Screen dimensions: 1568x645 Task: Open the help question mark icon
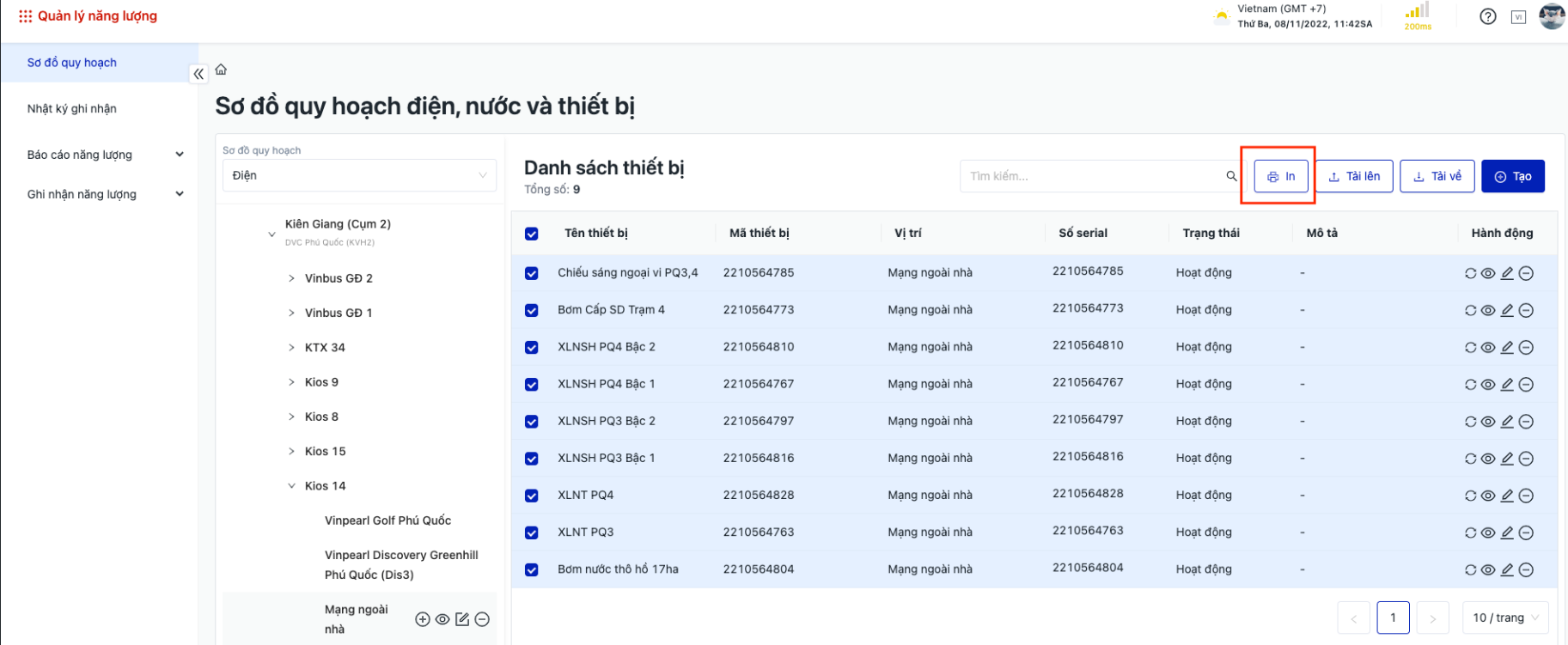[x=1488, y=16]
